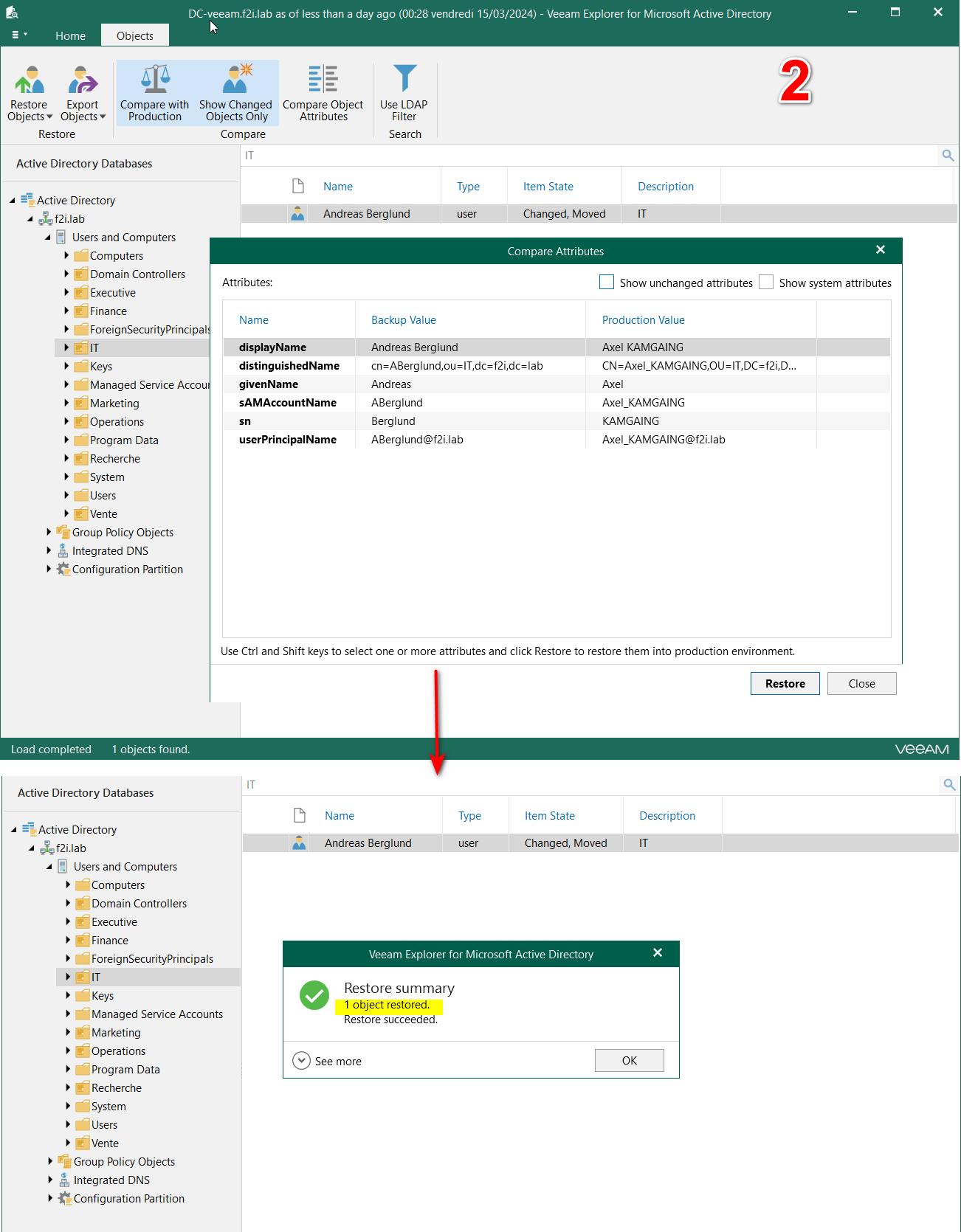Click the Configuration Partition gear icon in the top tree
The width and height of the screenshot is (961, 1232).
click(63, 569)
